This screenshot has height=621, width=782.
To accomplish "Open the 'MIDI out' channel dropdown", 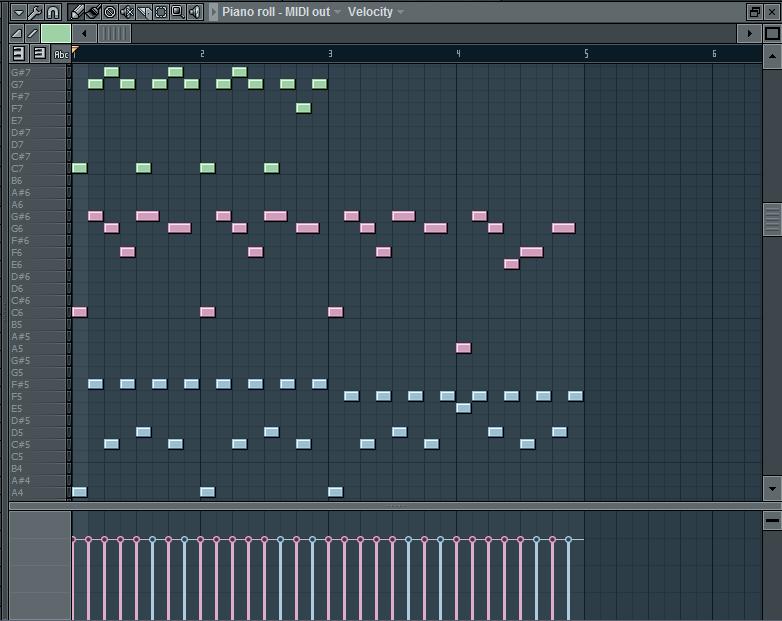I will [x=337, y=12].
